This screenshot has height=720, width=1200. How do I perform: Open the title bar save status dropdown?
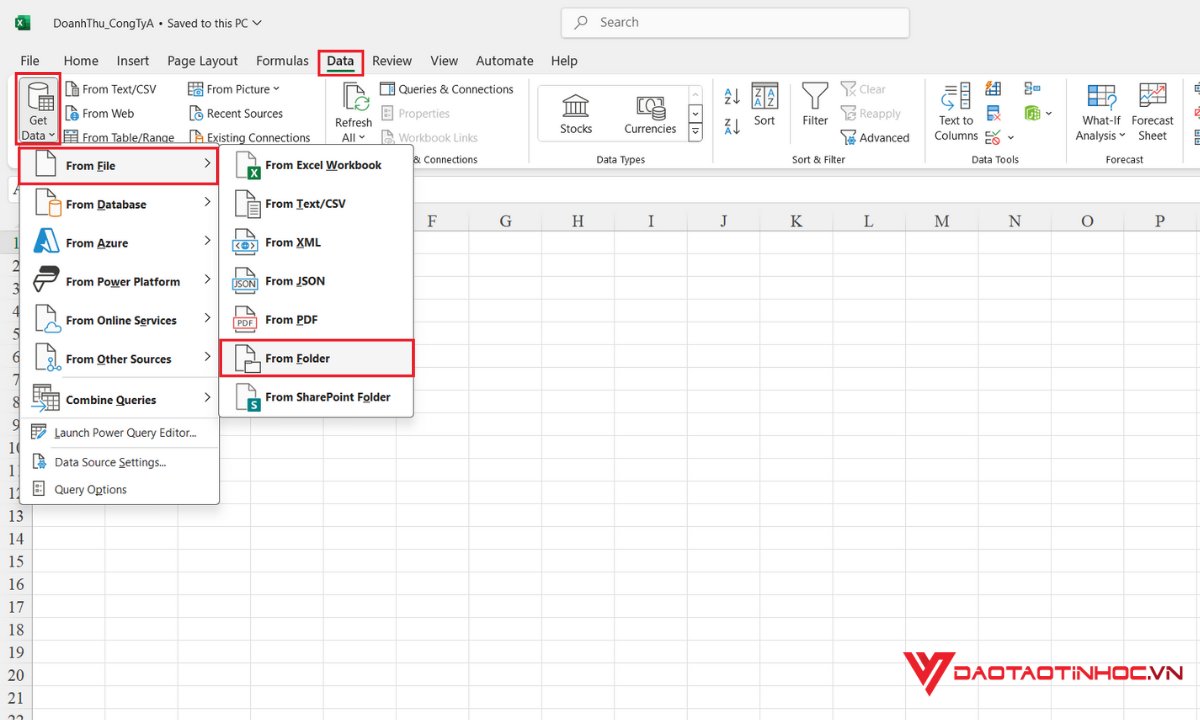[x=257, y=22]
